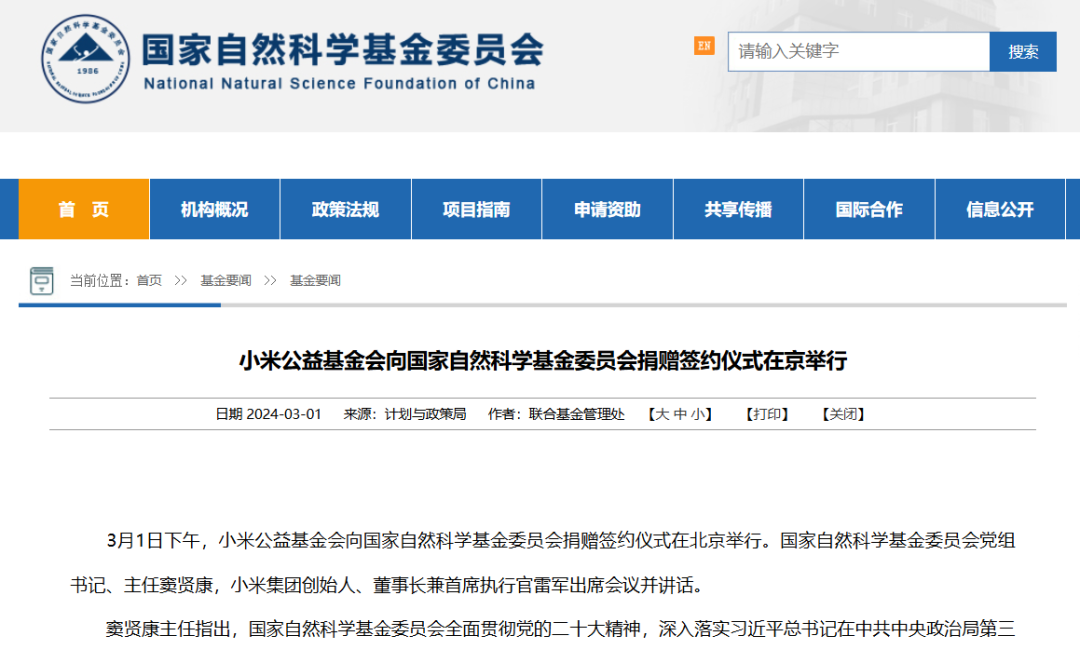Image resolution: width=1080 pixels, height=663 pixels.
Task: Switch language with the orange EN icon
Action: click(x=704, y=46)
